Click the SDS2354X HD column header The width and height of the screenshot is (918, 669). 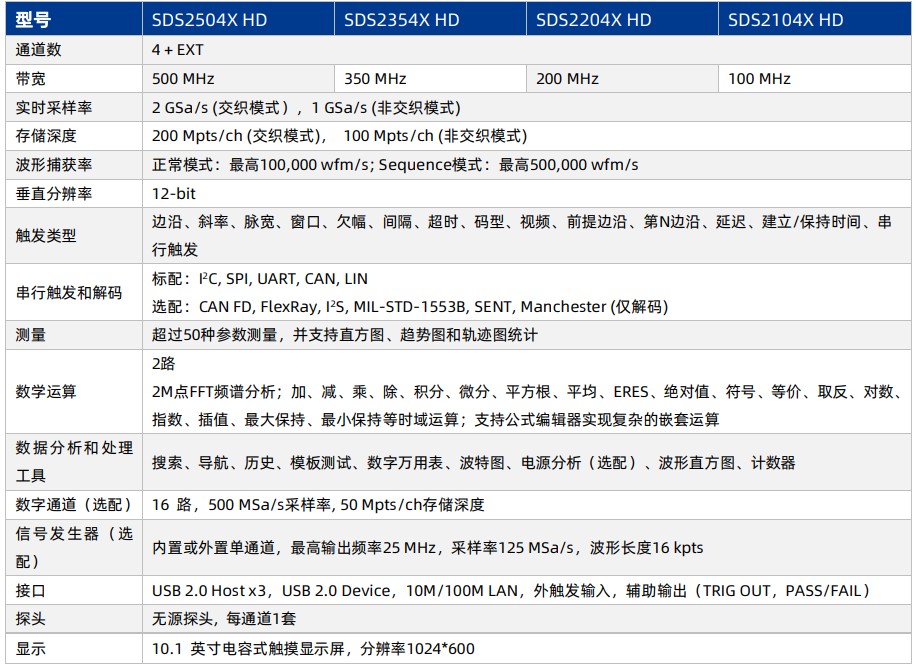[x=430, y=19]
